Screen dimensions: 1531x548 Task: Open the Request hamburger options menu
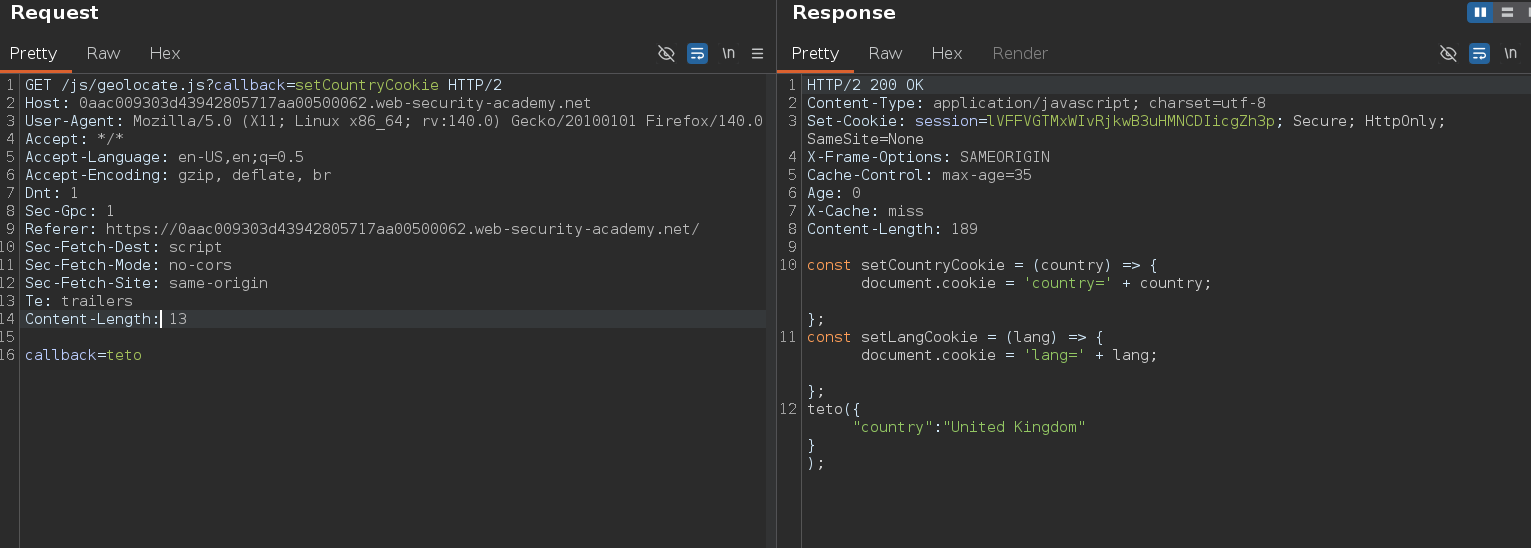point(757,53)
